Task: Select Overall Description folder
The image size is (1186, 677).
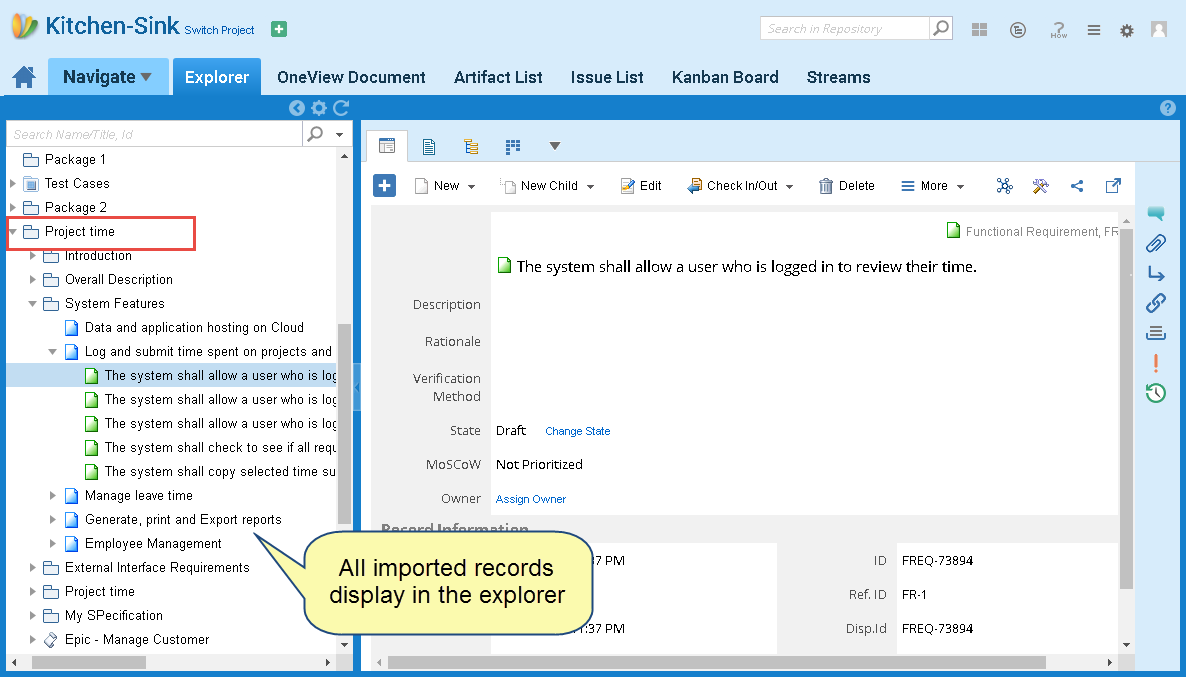Action: 119,280
